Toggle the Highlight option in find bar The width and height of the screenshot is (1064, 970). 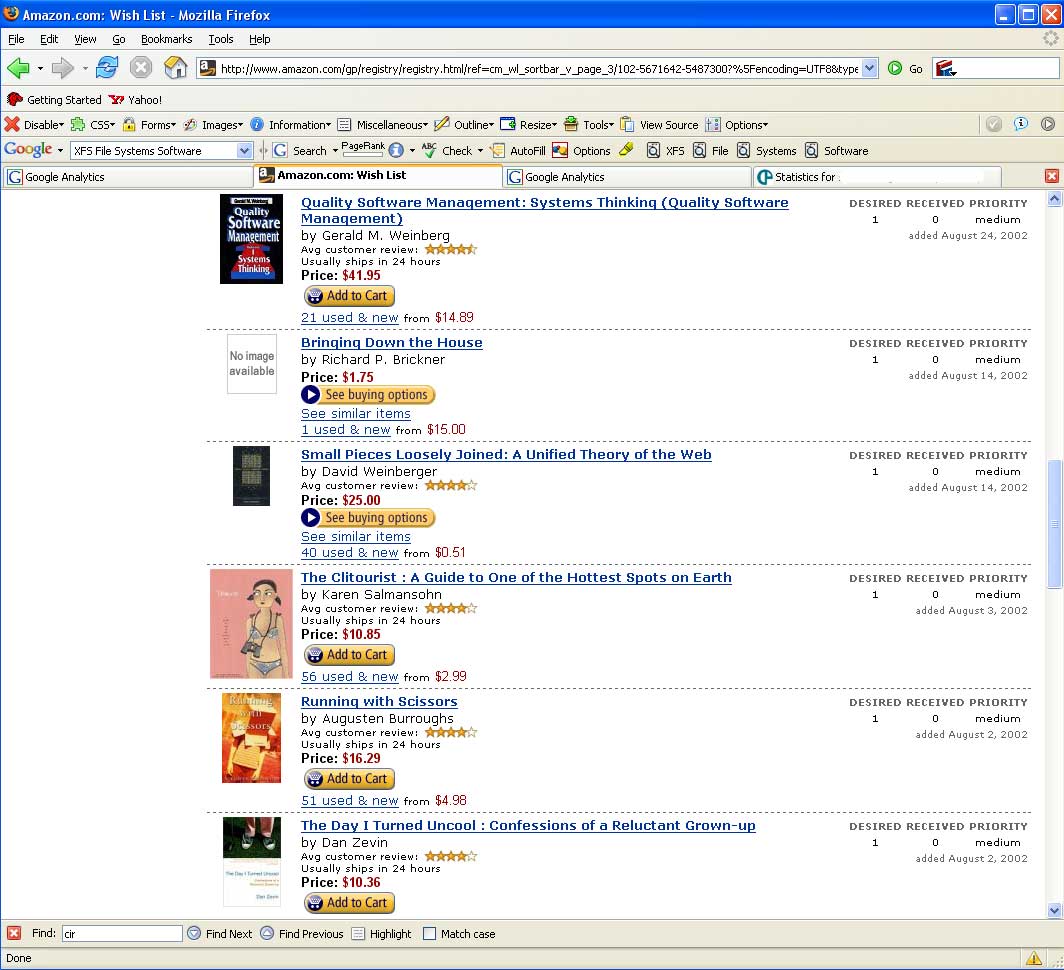(x=381, y=934)
